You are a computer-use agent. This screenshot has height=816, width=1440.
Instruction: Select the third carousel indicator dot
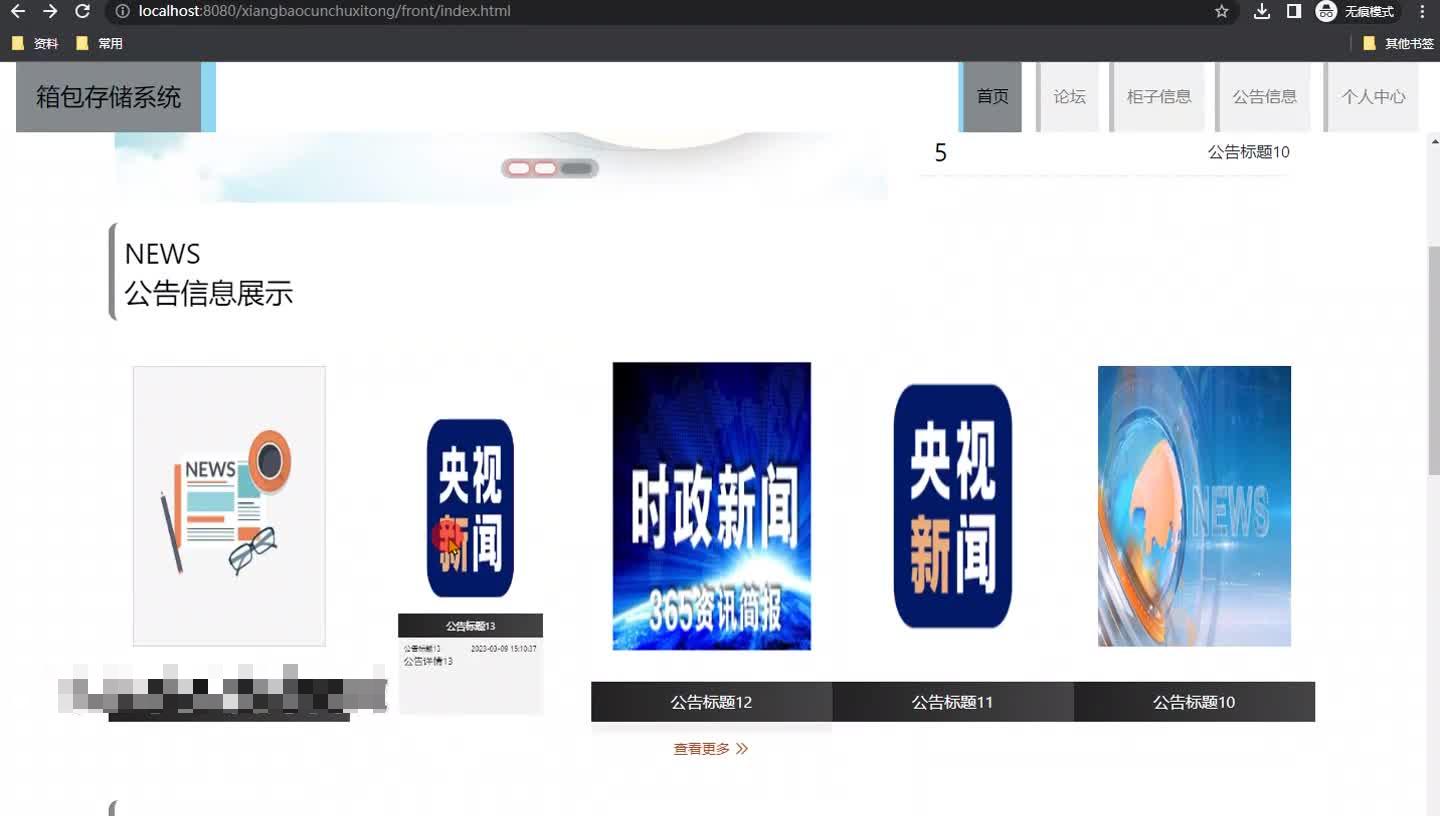577,168
